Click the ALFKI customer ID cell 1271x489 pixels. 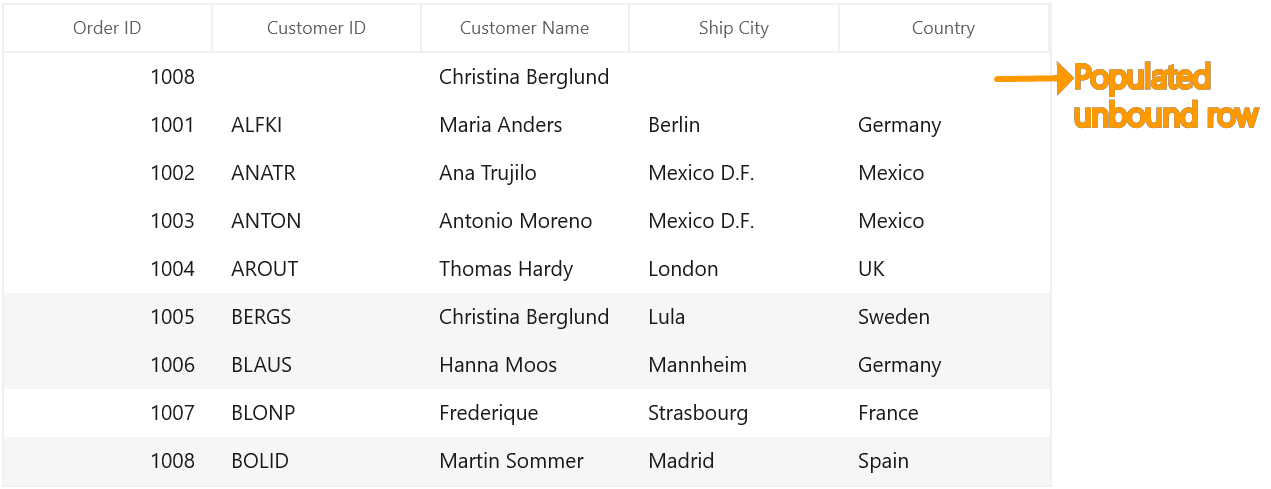click(316, 125)
